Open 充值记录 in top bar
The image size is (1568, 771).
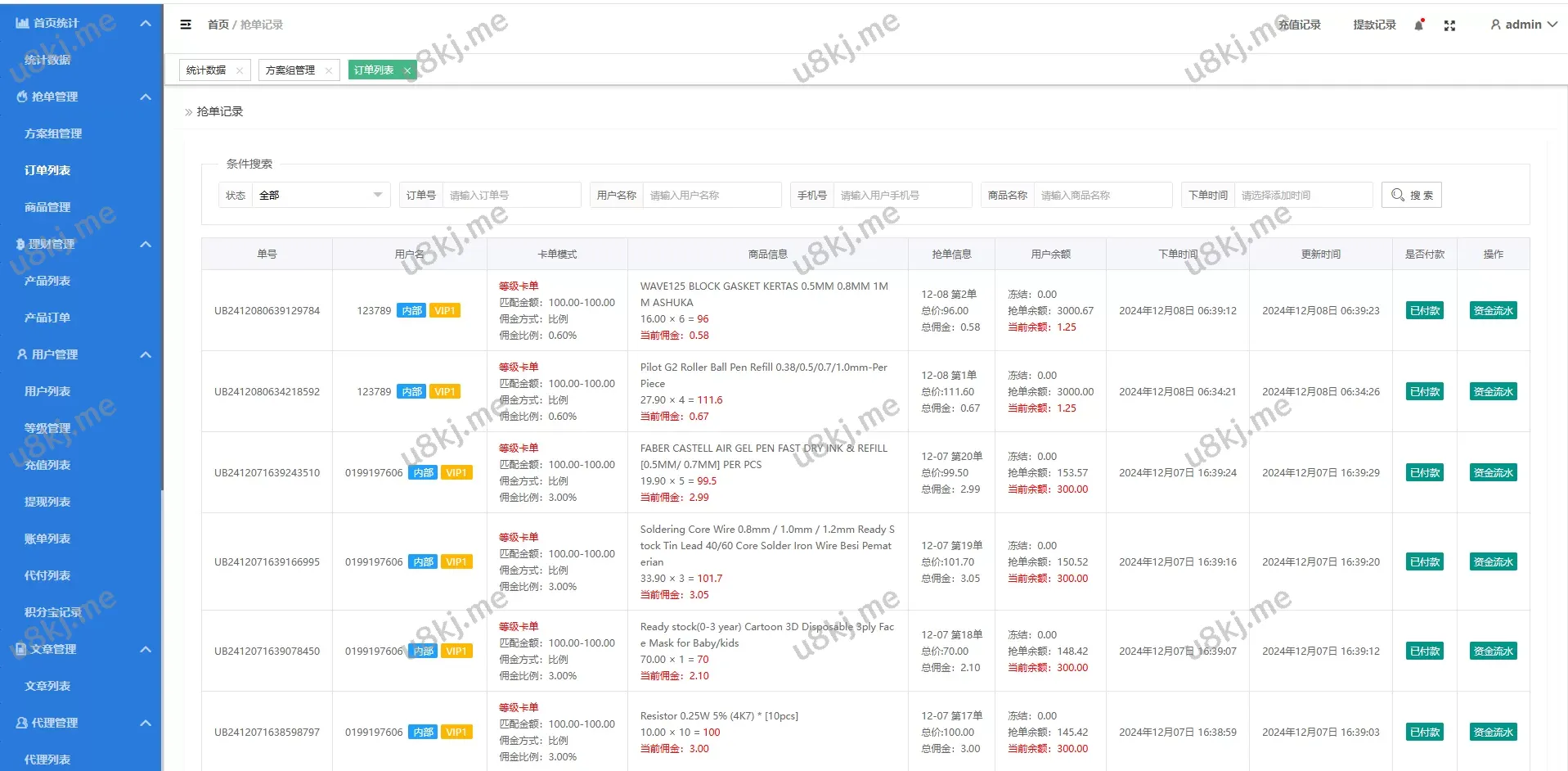point(1300,25)
